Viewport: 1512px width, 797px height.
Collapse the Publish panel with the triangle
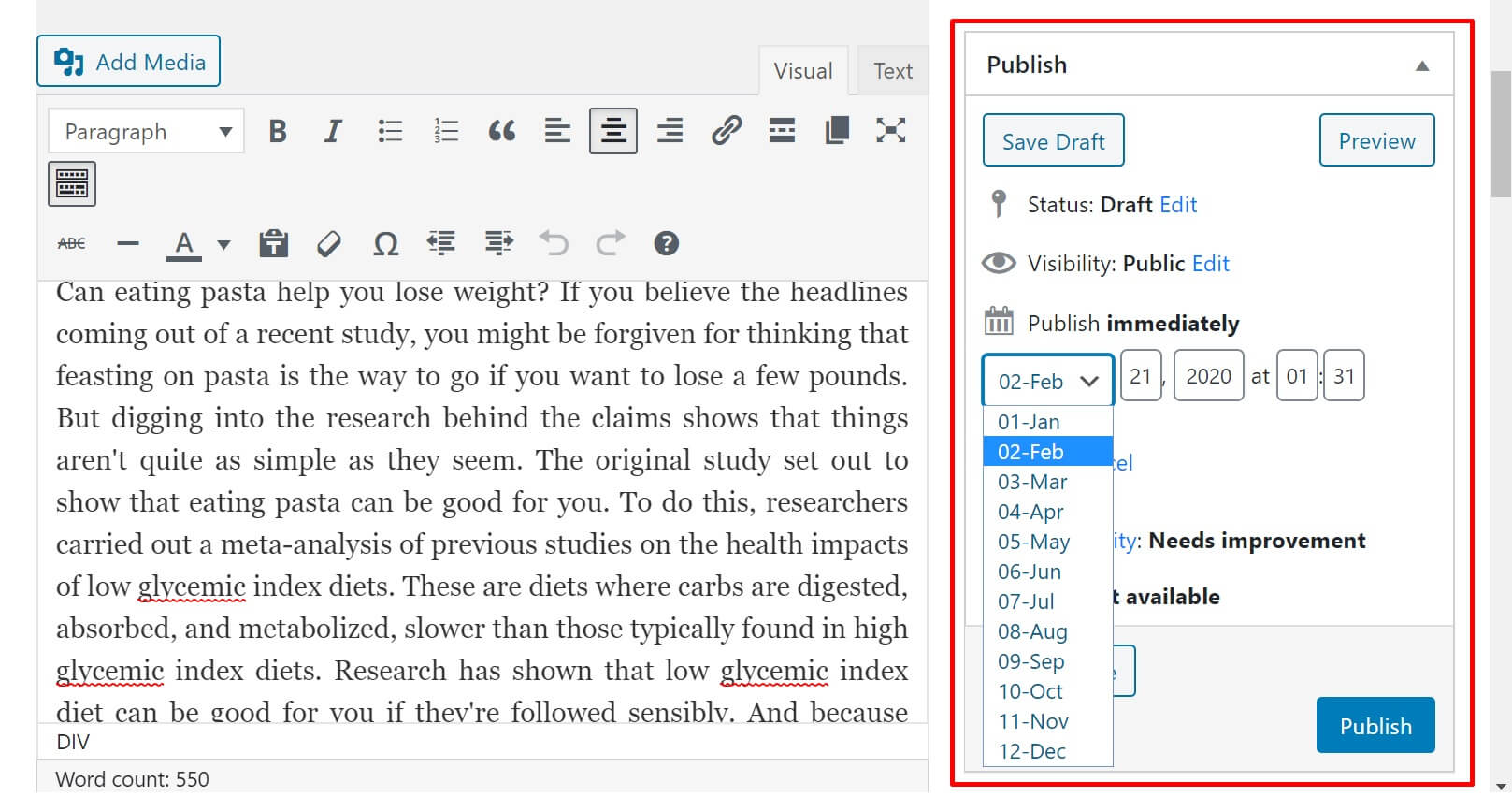pos(1422,65)
